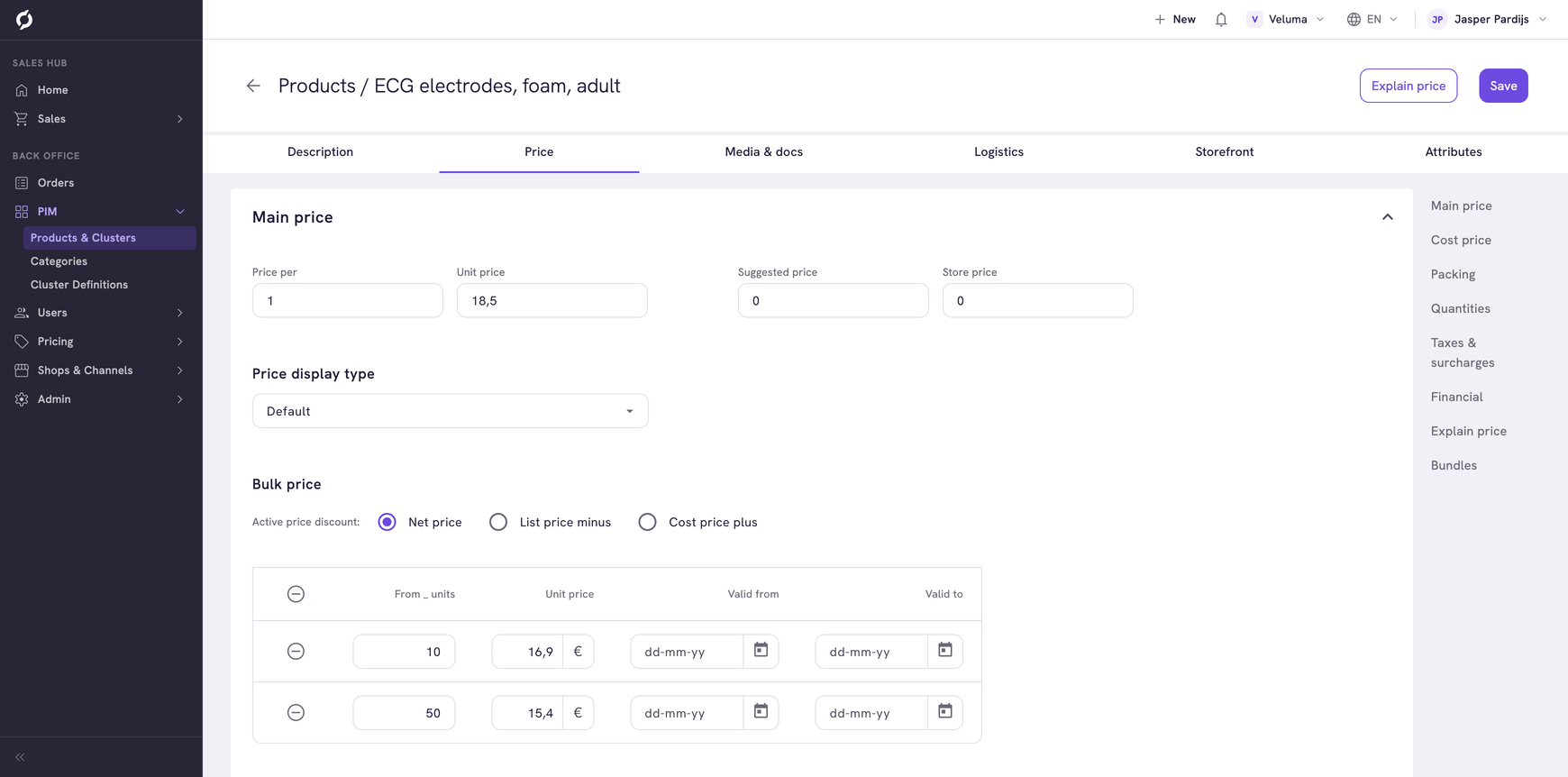Click the Orders icon in sidebar
Viewport: 1568px width, 777px height.
pos(22,183)
